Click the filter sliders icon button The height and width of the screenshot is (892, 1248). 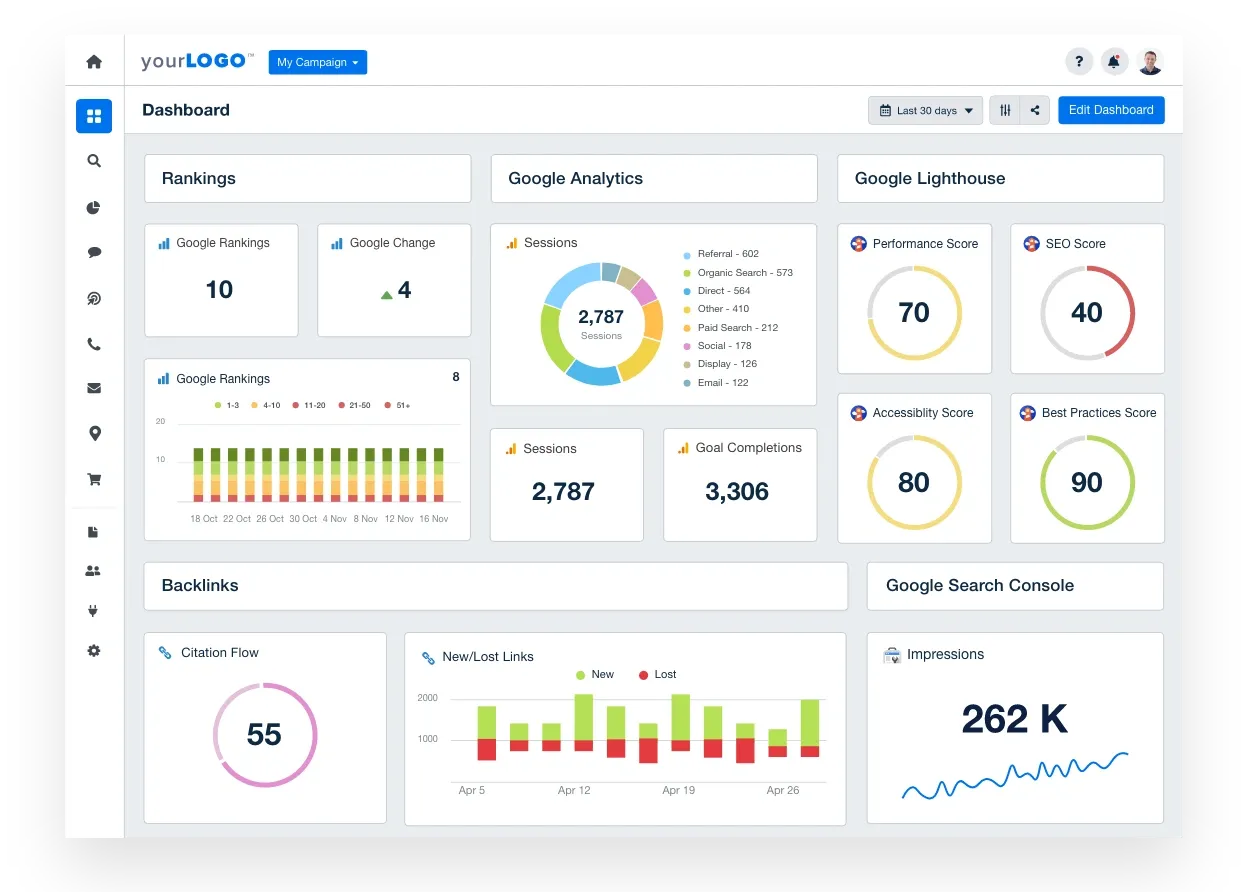coord(1005,110)
